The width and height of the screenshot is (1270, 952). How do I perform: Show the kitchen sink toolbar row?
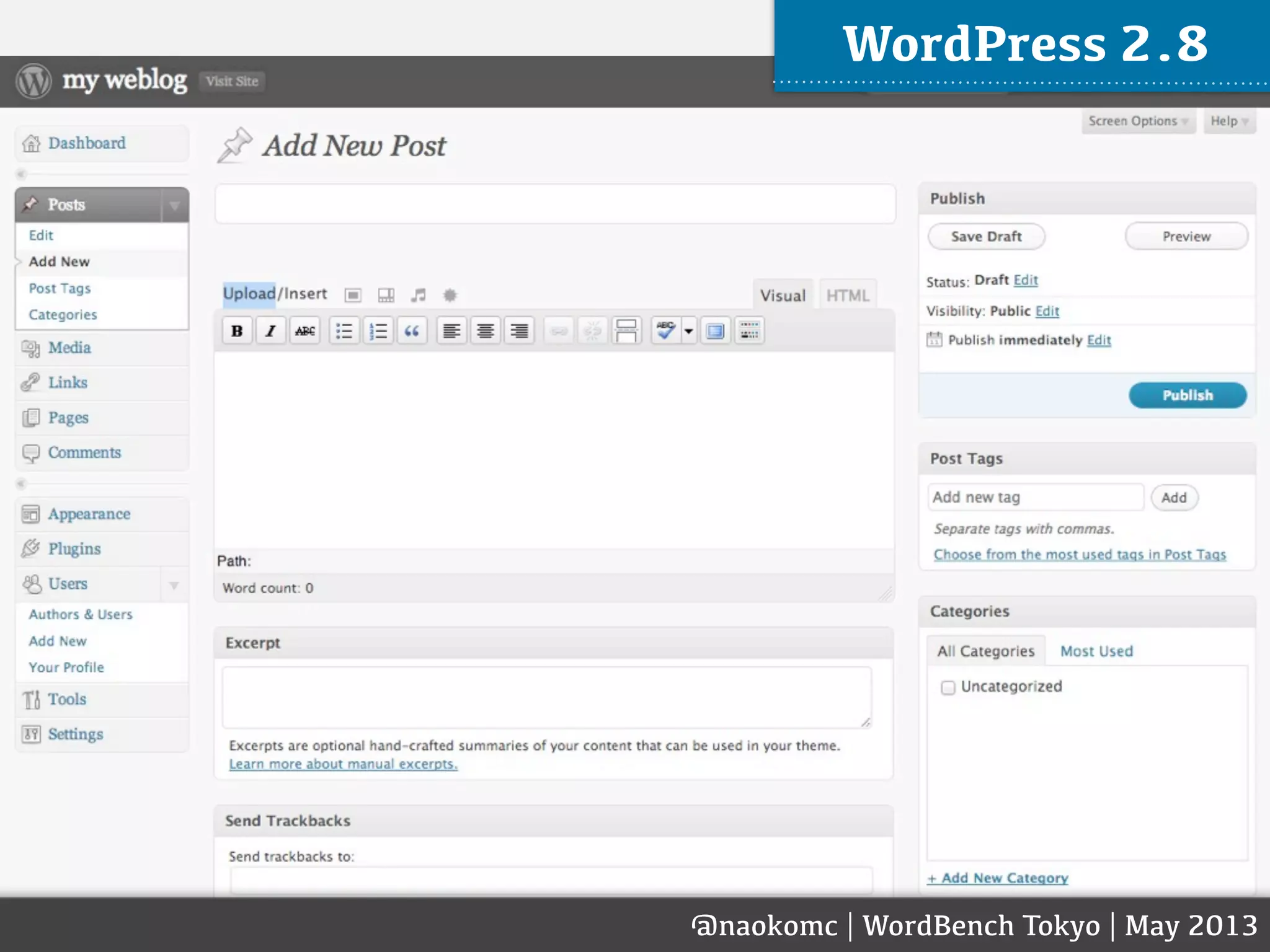(749, 331)
